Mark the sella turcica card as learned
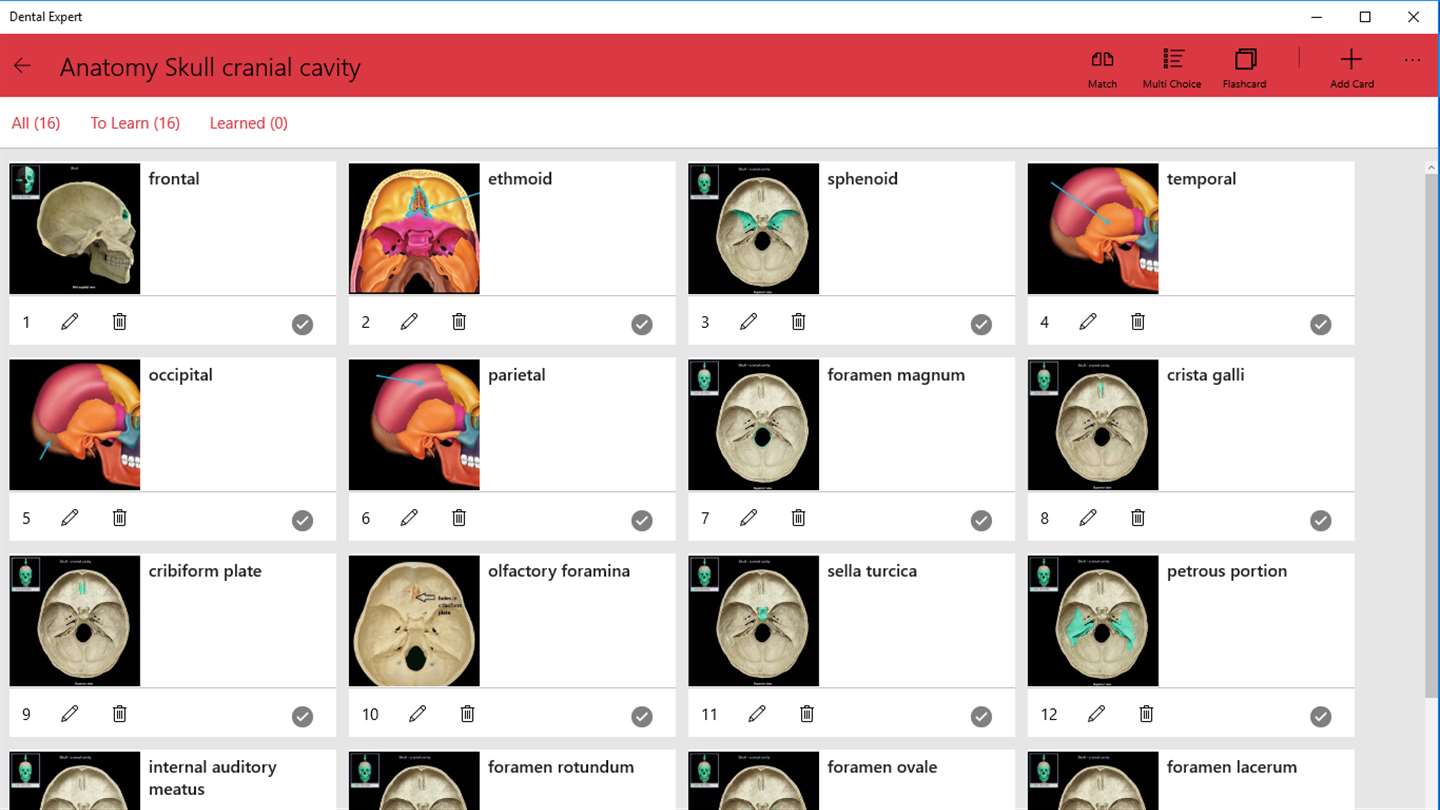 tap(981, 716)
